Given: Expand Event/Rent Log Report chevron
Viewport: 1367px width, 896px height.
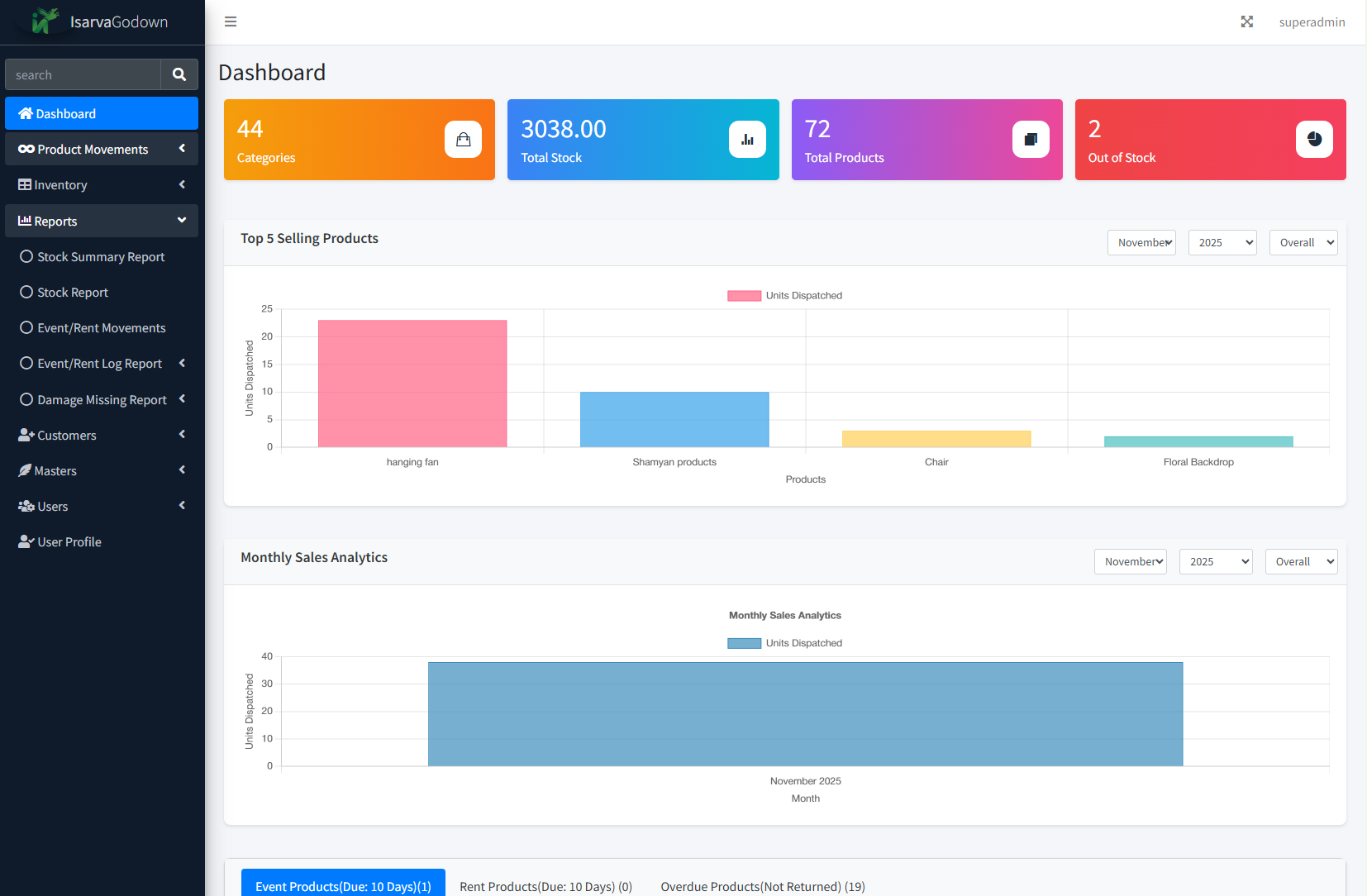Looking at the screenshot, I should [182, 363].
